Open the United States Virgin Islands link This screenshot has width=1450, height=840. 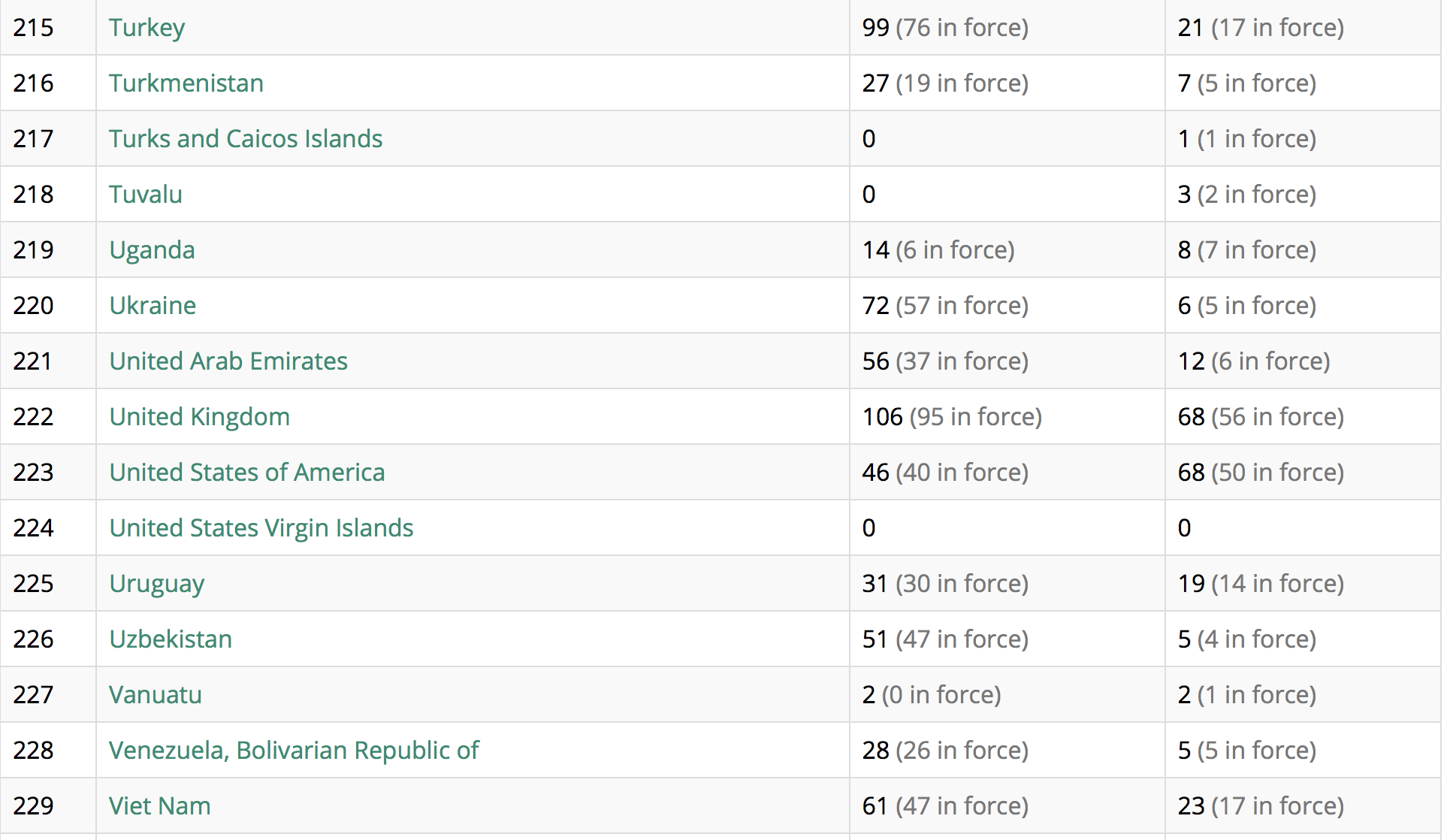(261, 528)
